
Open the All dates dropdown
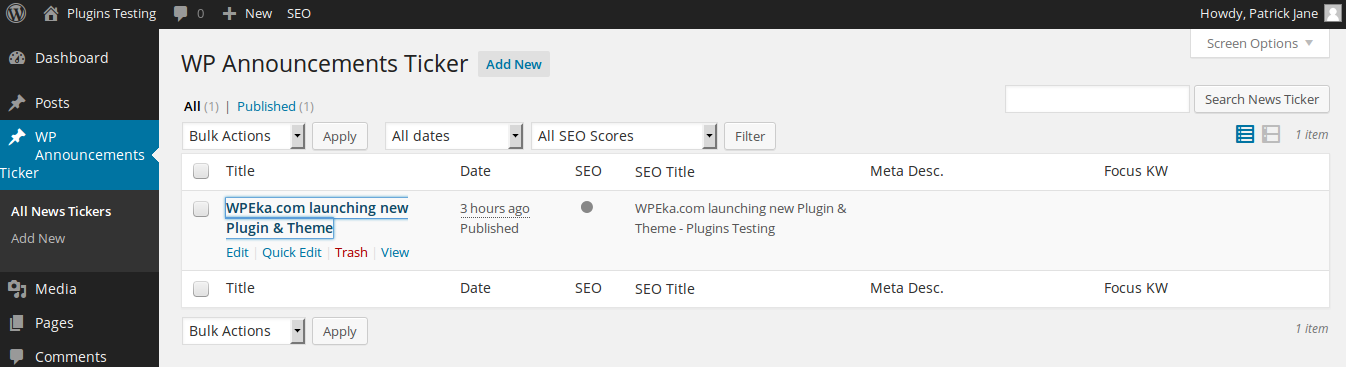[454, 136]
